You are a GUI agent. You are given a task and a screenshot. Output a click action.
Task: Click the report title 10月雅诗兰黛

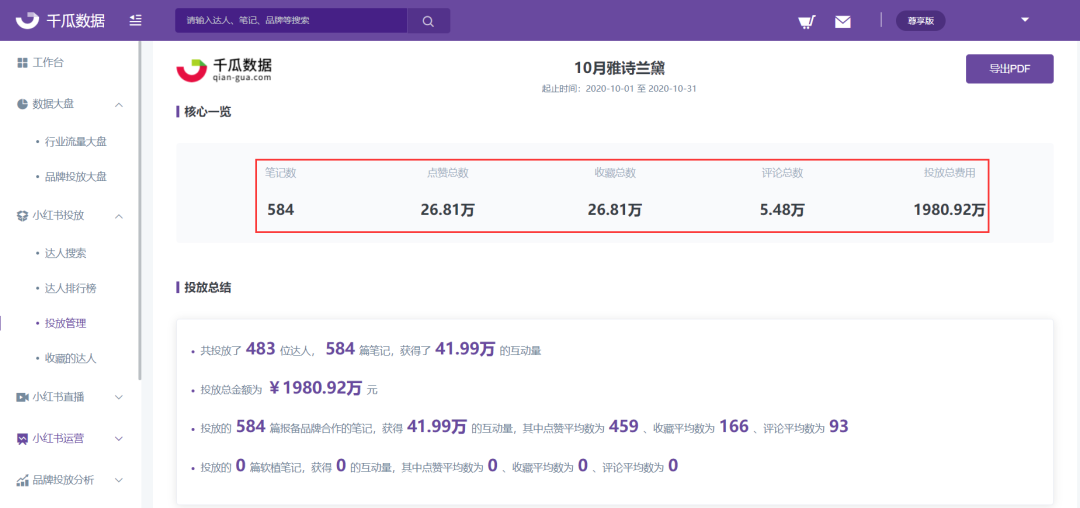619,67
